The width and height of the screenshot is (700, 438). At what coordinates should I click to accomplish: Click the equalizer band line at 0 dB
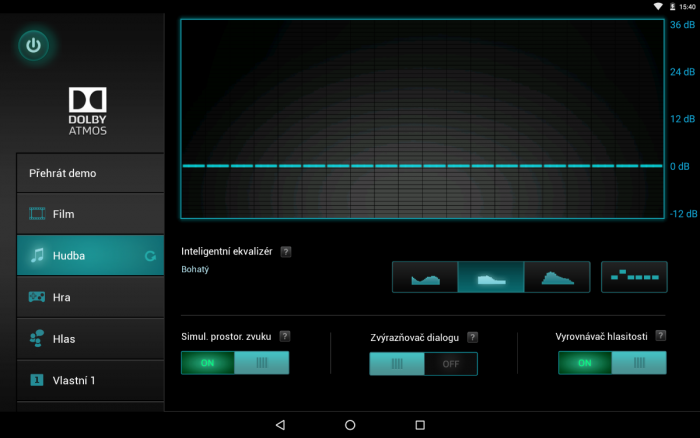tap(422, 166)
